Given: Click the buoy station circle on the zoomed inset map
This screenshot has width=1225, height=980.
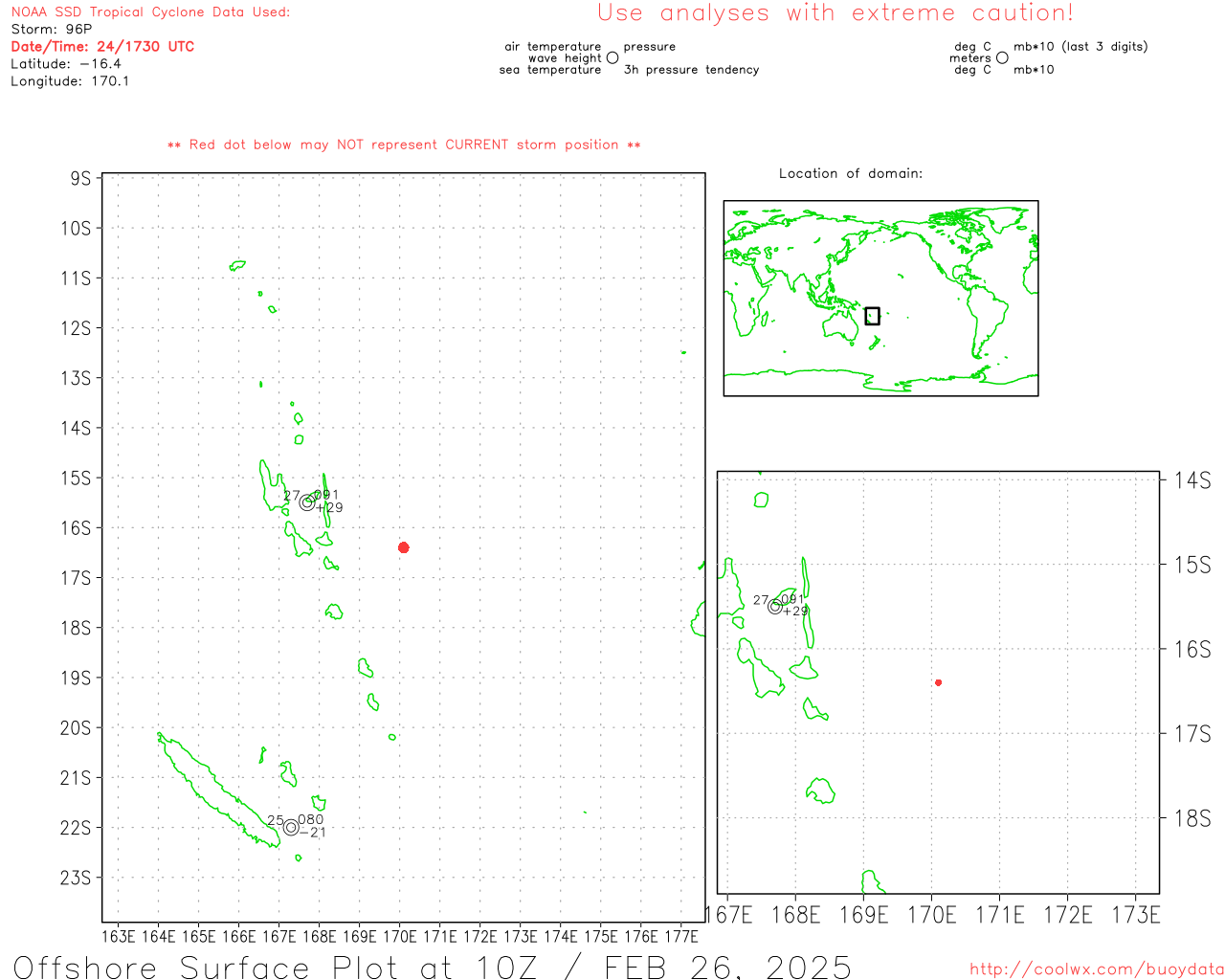Looking at the screenshot, I should click(775, 607).
